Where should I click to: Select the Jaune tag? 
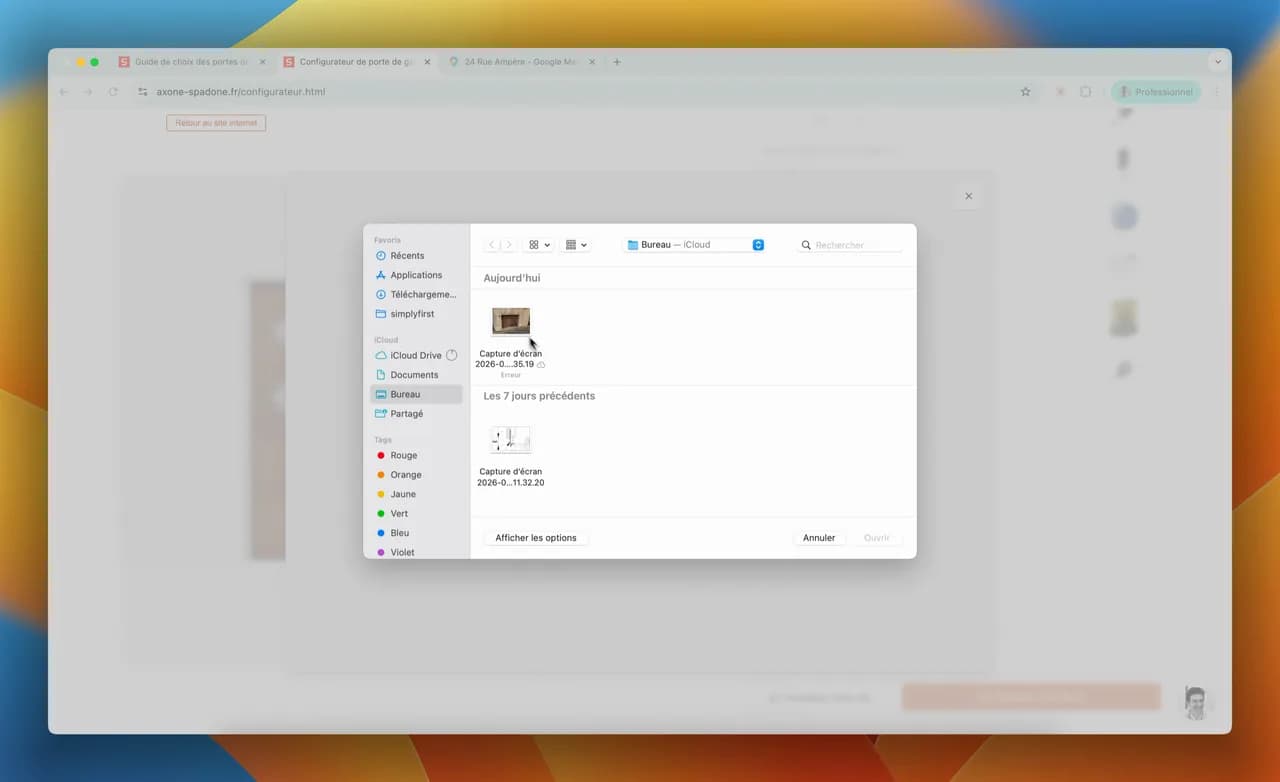(416, 494)
